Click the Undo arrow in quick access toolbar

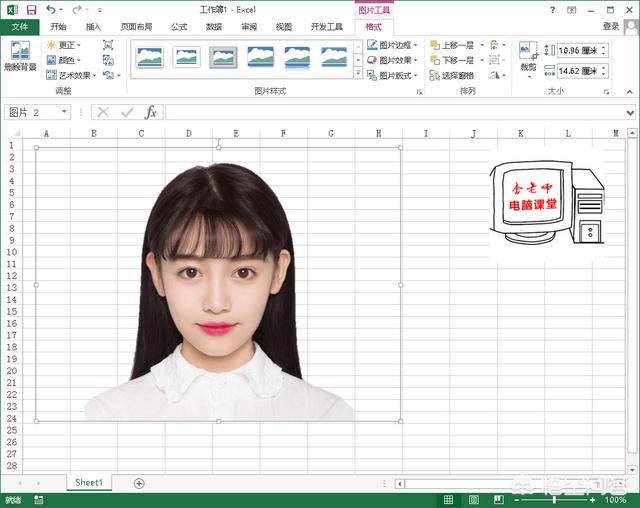point(50,9)
